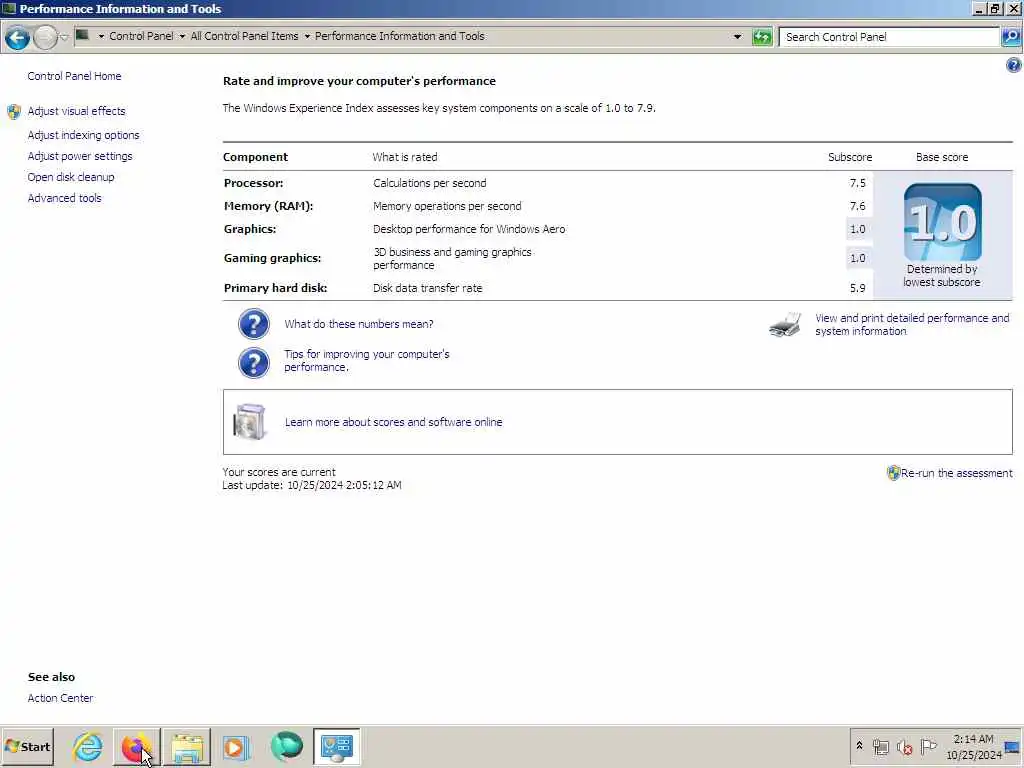Click Graphics subscore 1.0
Image resolution: width=1024 pixels, height=768 pixels.
tap(857, 229)
